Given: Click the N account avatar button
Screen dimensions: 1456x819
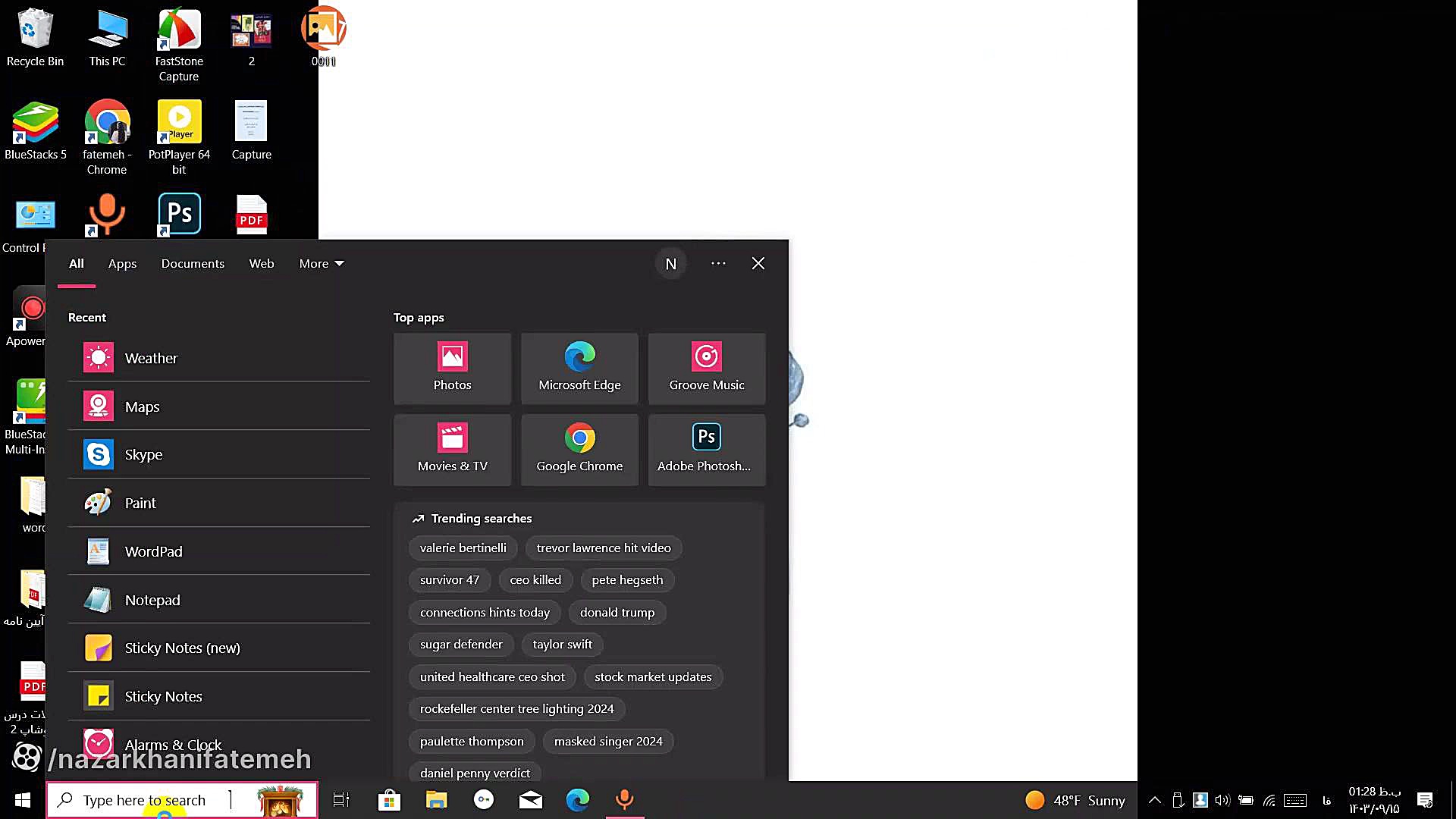Looking at the screenshot, I should 671,264.
